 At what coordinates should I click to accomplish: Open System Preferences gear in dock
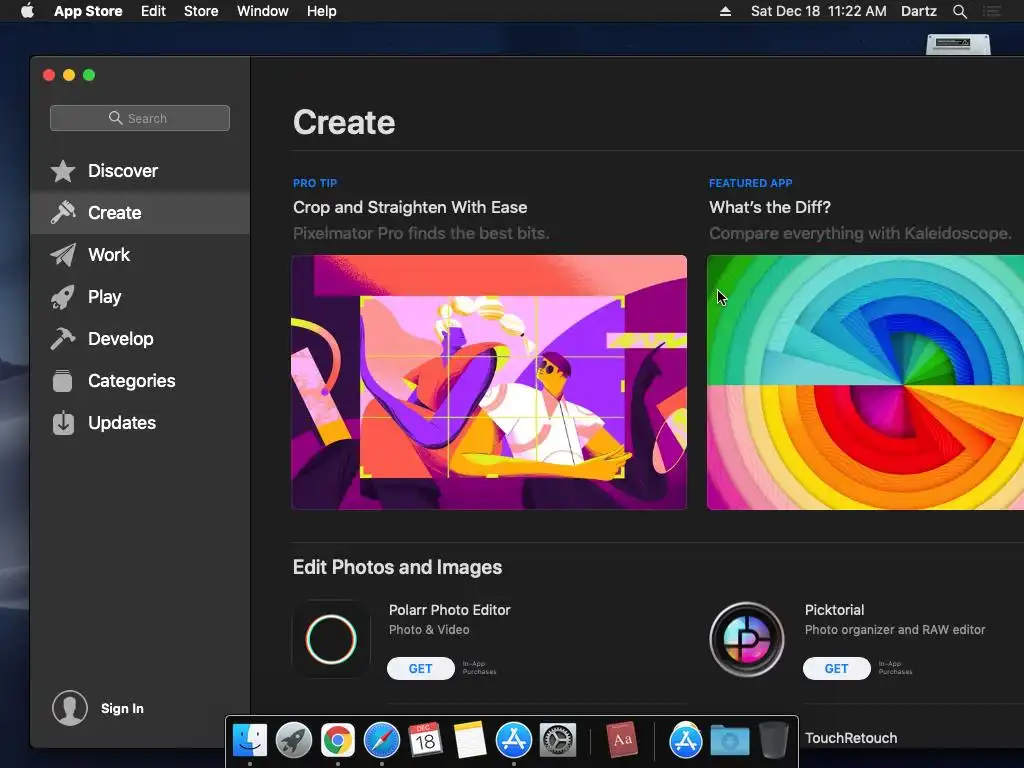coord(558,741)
